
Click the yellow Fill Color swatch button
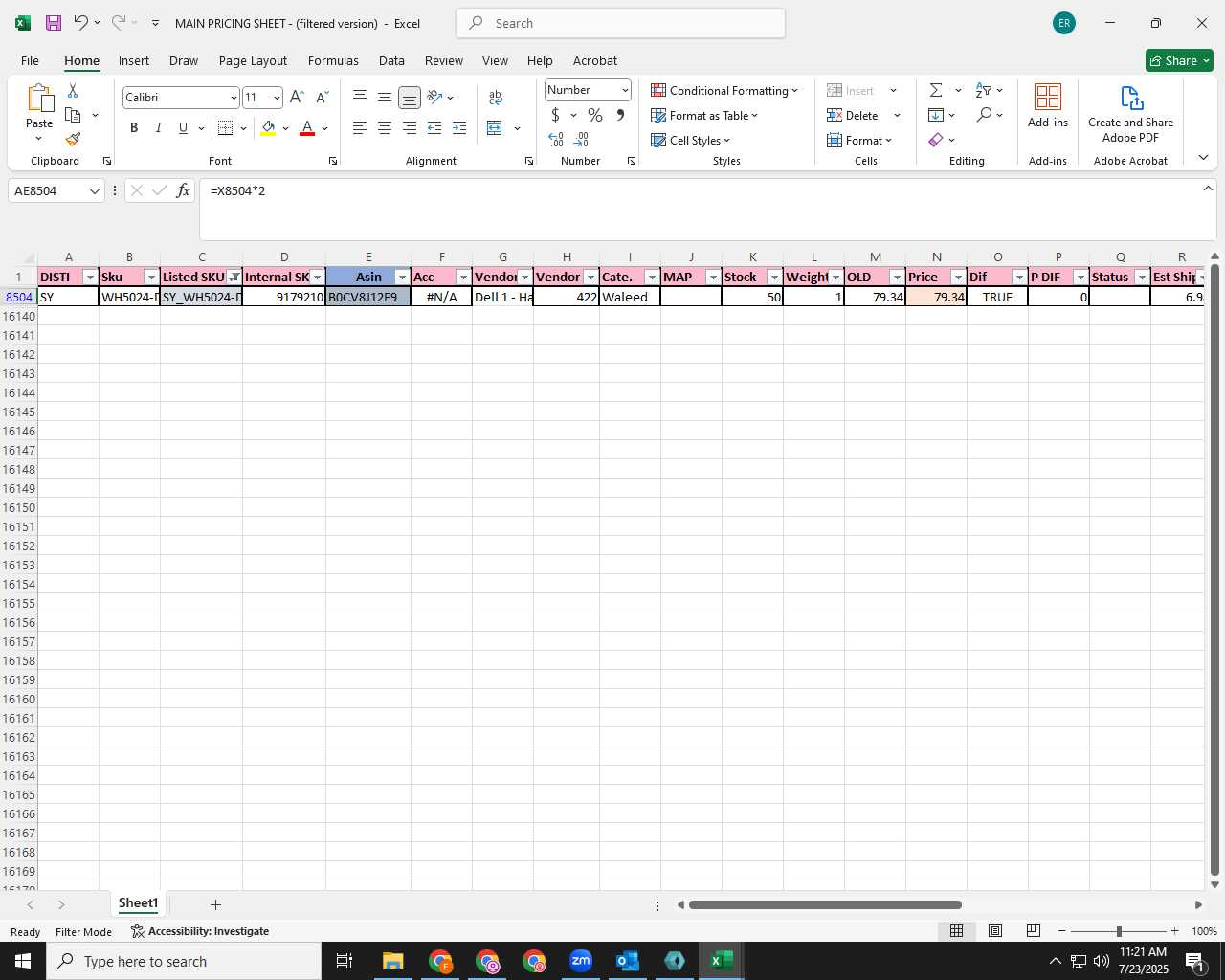268,128
